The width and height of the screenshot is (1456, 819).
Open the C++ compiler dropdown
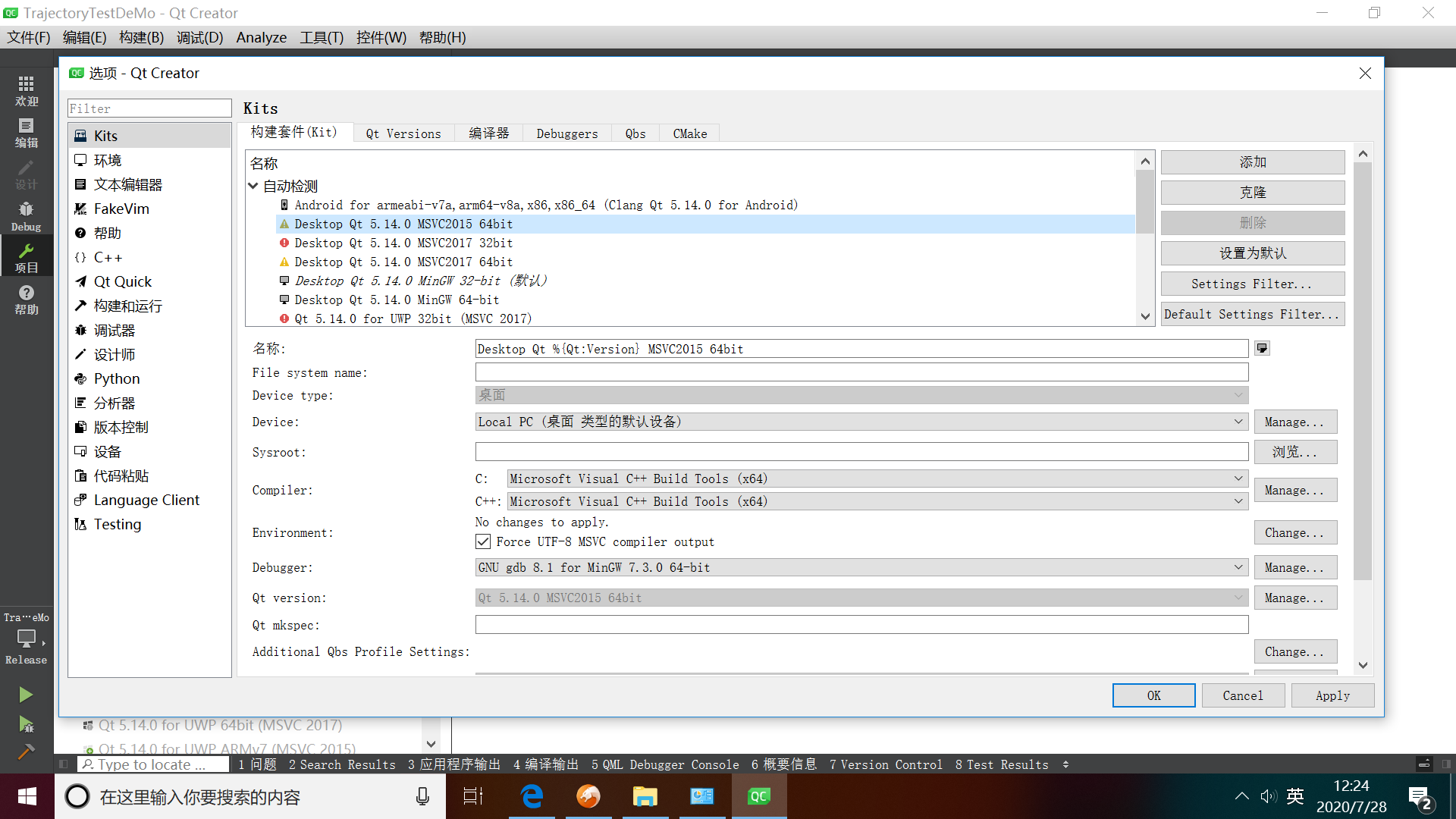click(x=877, y=501)
